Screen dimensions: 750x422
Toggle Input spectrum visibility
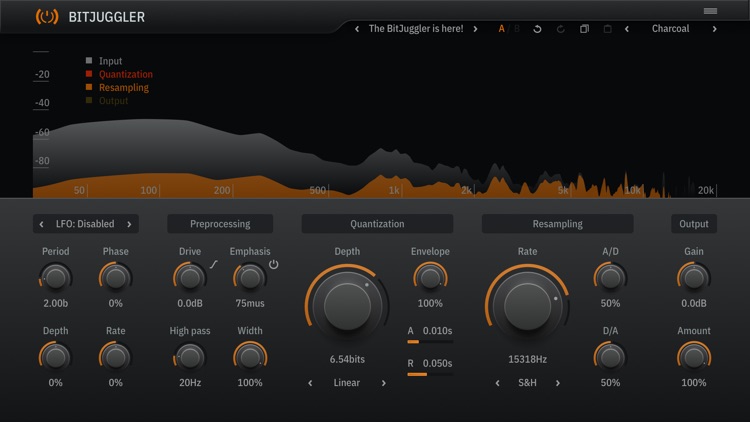pos(104,61)
